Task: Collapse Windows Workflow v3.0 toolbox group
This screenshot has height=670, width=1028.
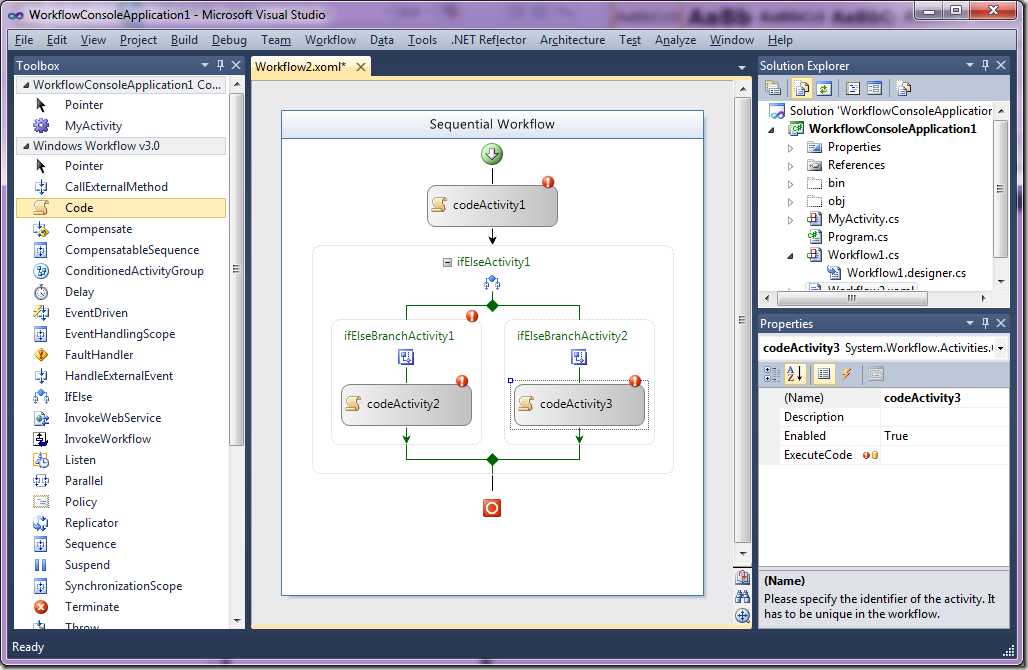Action: click(x=26, y=146)
